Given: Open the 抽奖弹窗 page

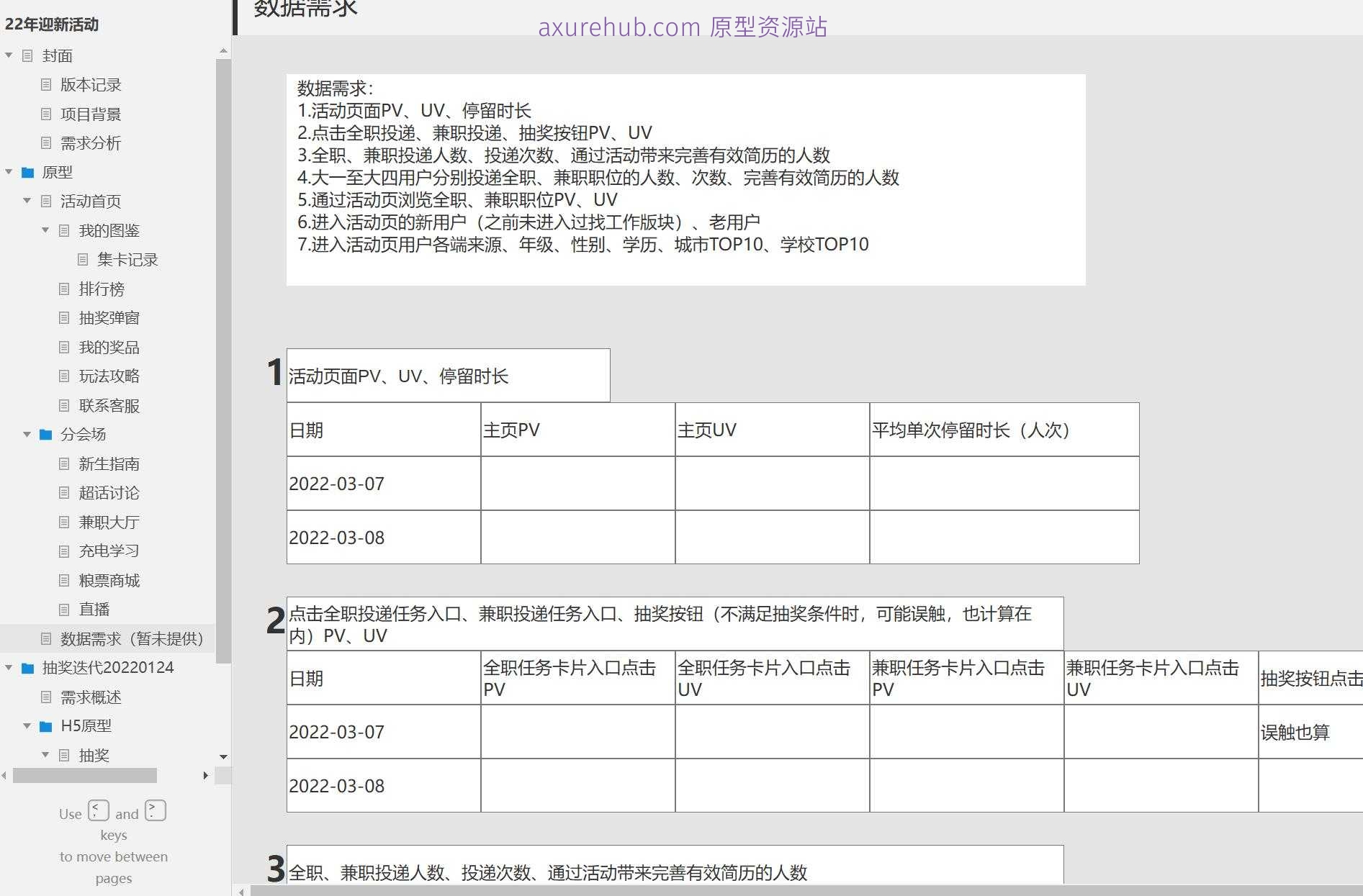Looking at the screenshot, I should [109, 318].
